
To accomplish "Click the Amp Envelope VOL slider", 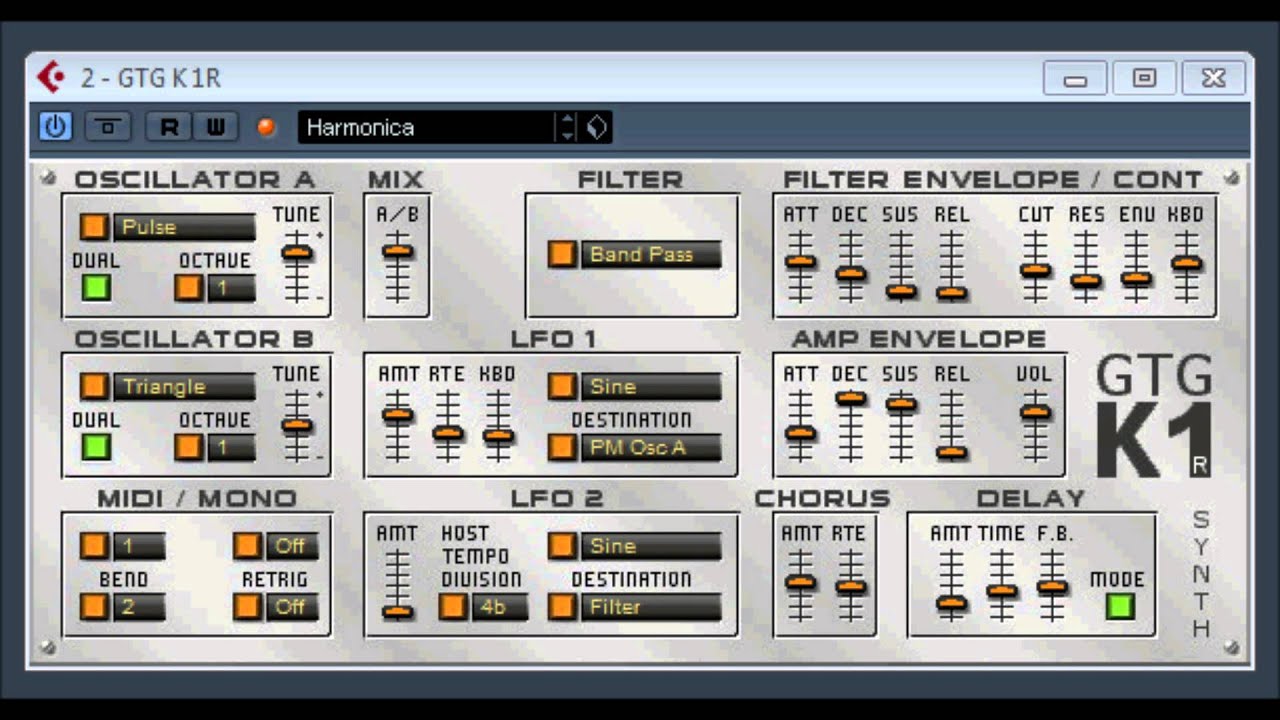I will 1035,425.
